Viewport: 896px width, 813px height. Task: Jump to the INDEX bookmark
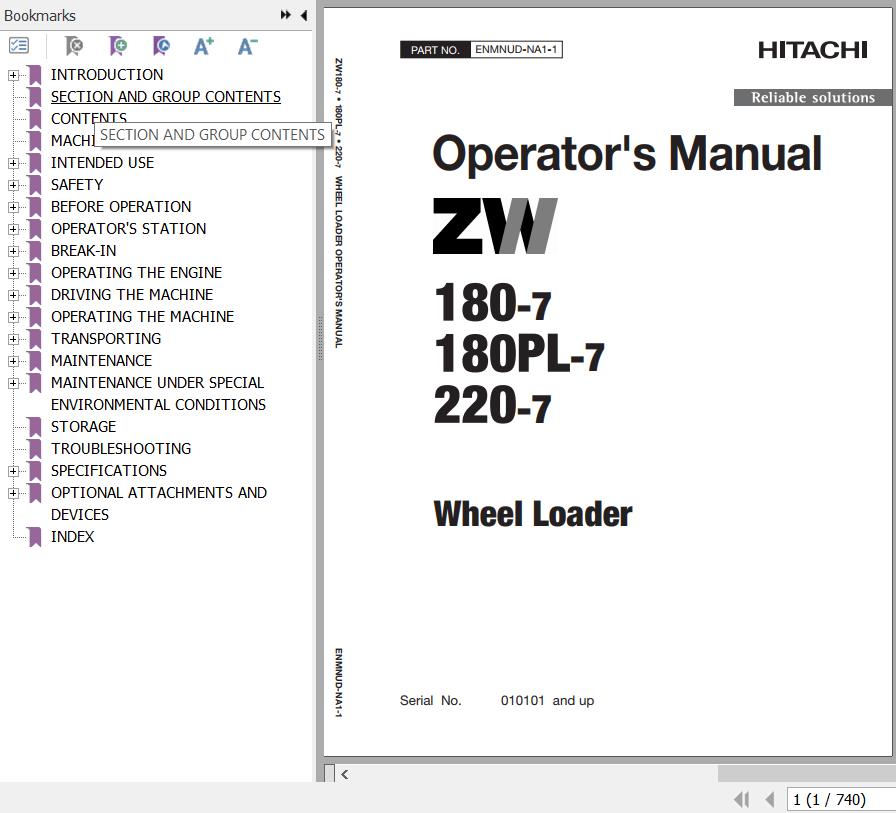tap(73, 537)
